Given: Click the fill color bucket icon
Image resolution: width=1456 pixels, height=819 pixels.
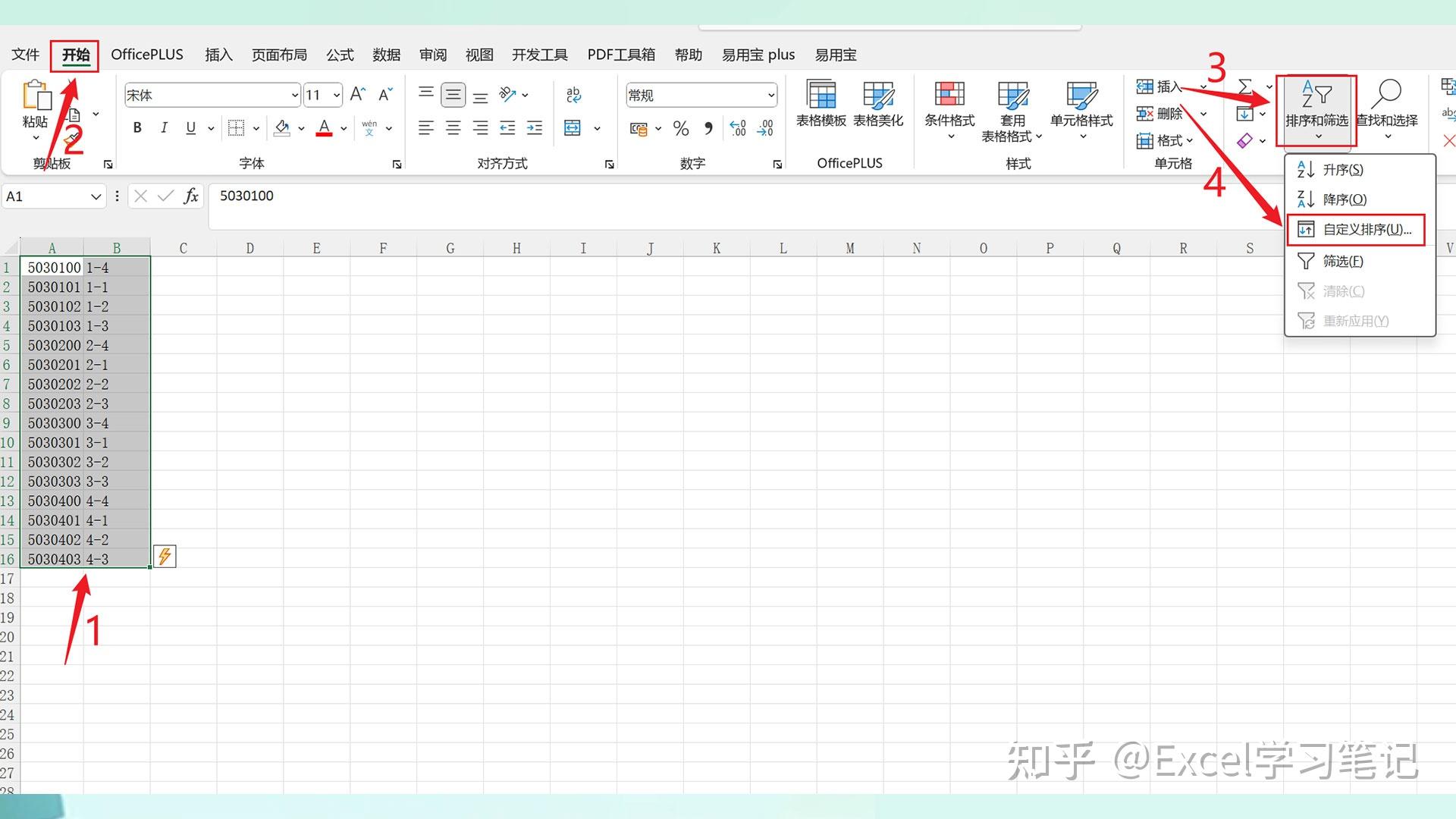Looking at the screenshot, I should point(282,128).
